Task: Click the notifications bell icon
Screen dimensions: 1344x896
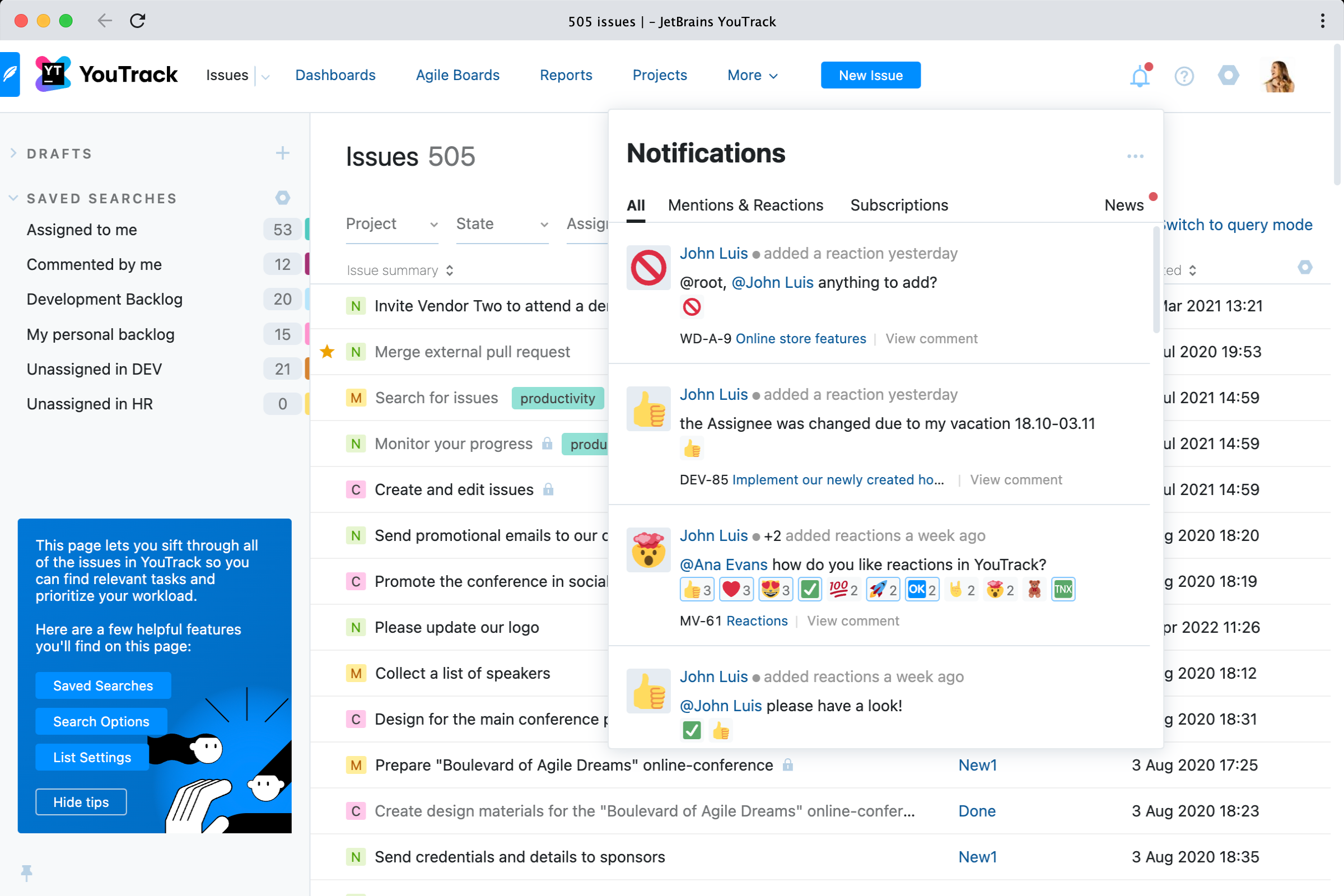Action: 1139,76
